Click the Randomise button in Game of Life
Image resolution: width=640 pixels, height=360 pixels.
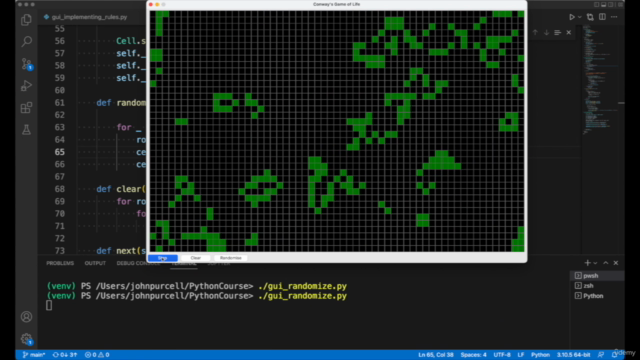pyautogui.click(x=231, y=258)
